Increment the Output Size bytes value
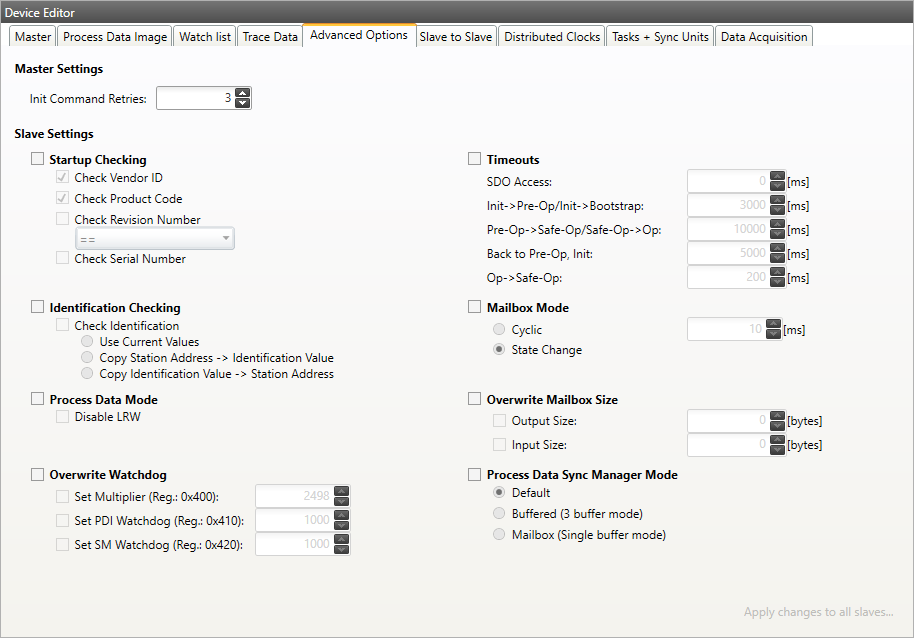914x638 pixels. (x=777, y=416)
